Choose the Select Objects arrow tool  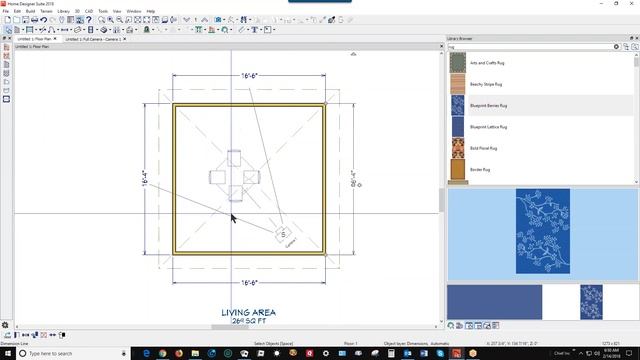8,30
